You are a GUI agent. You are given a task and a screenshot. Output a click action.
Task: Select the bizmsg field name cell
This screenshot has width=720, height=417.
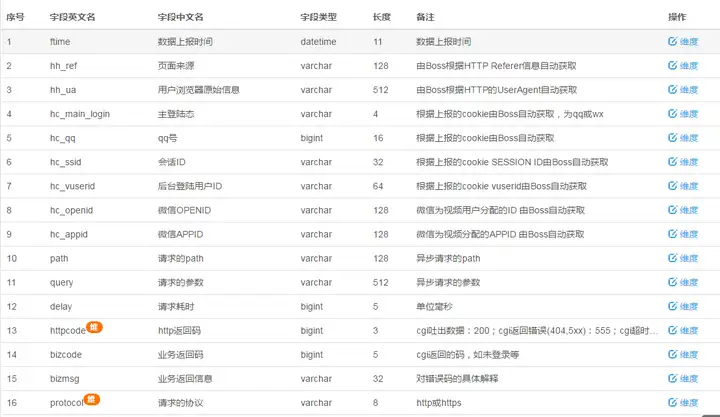click(x=65, y=379)
